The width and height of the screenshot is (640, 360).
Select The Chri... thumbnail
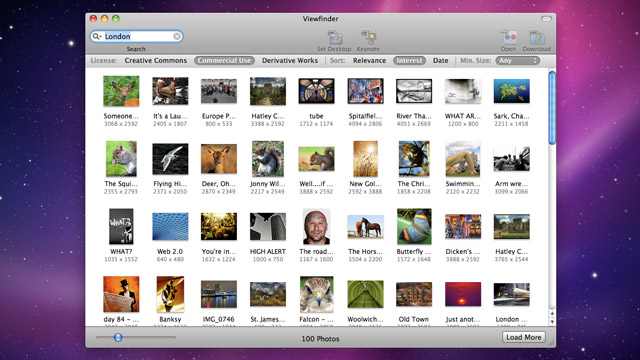point(414,159)
